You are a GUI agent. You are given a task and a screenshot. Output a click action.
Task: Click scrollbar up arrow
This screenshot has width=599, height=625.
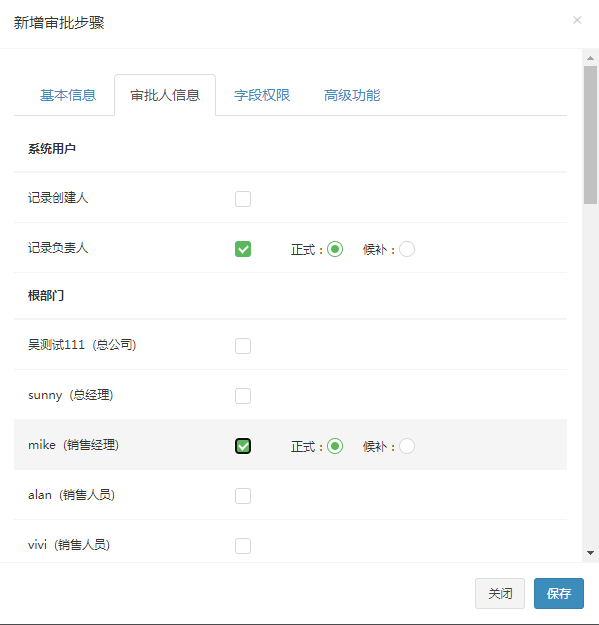click(x=590, y=58)
